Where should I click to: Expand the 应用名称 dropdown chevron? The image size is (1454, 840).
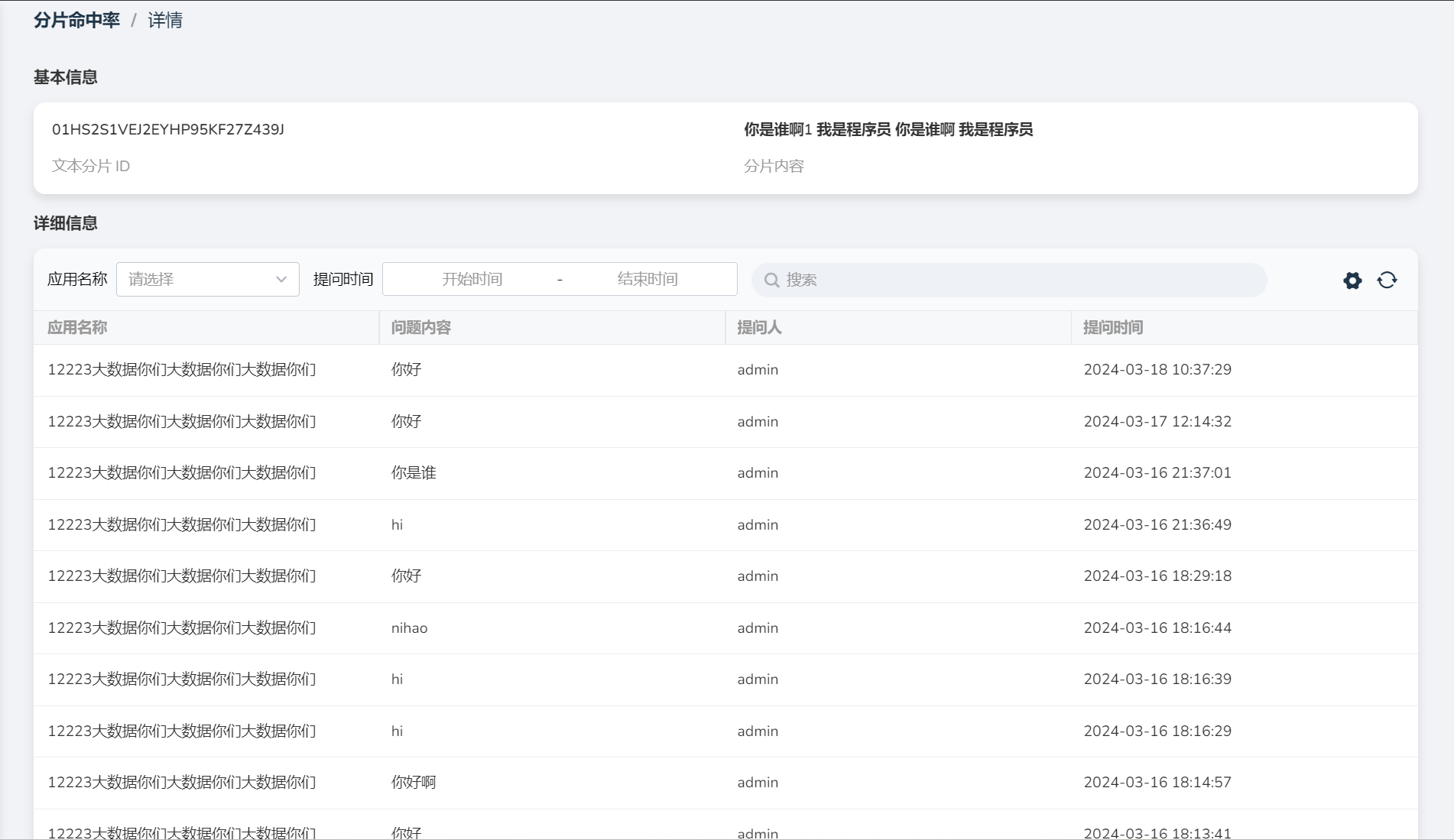click(281, 280)
